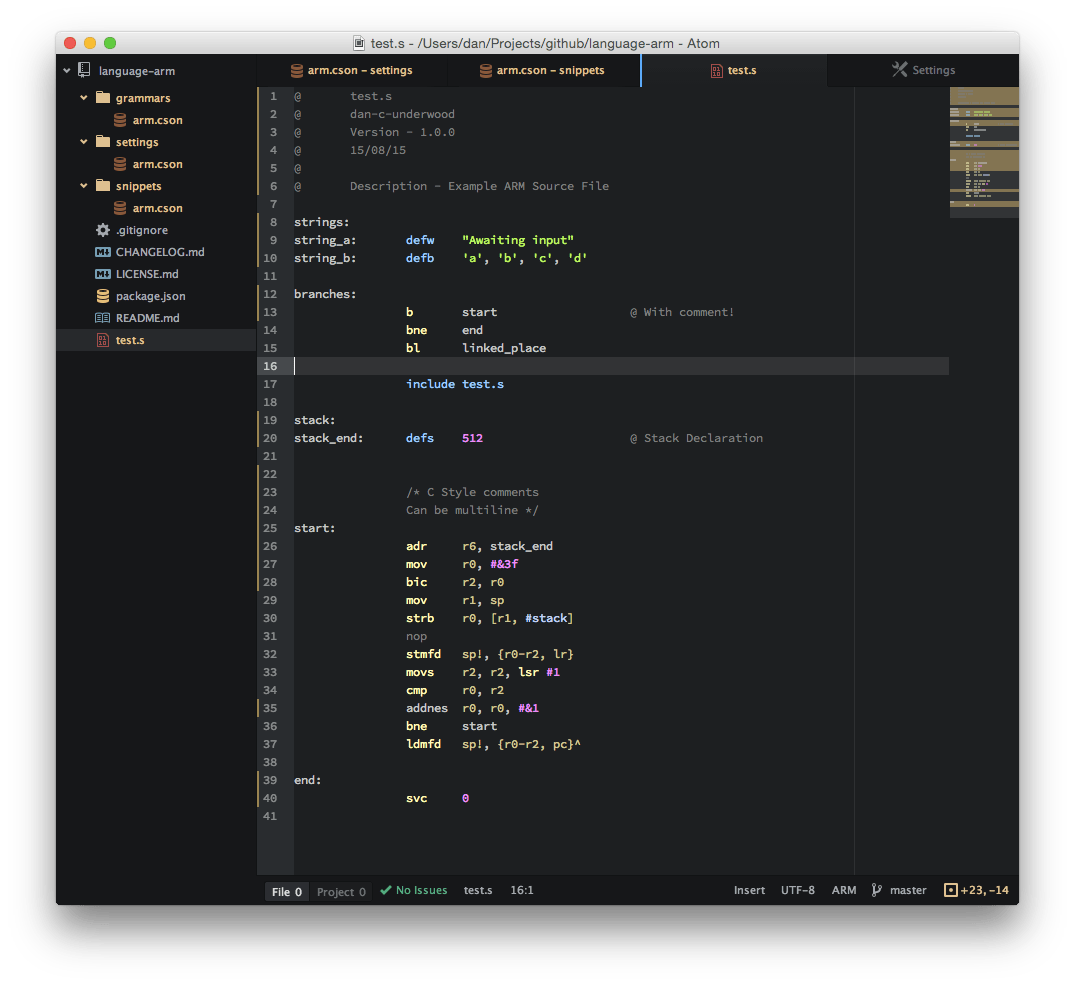Switch to the arm.cson – snippets tab
Image resolution: width=1075 pixels, height=985 pixels.
coord(544,70)
